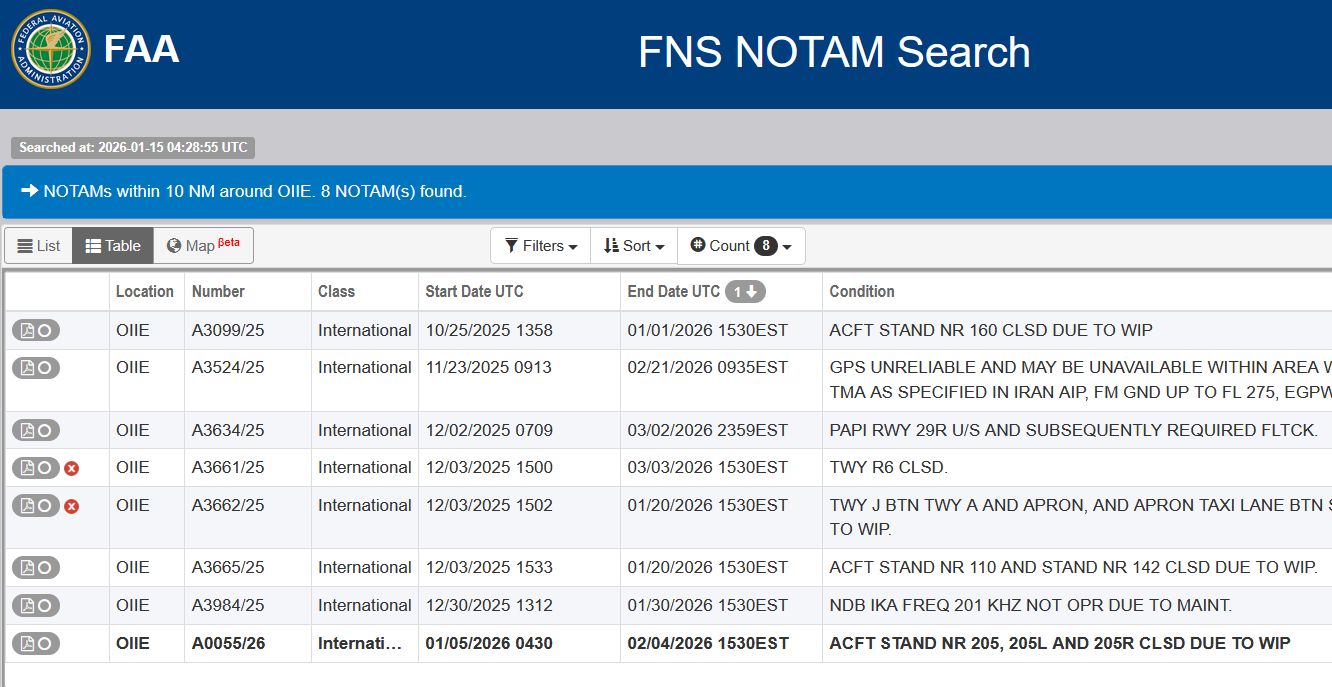Select NOTAM number A3099/25
Screen dimensions: 1332x687
click(x=228, y=330)
